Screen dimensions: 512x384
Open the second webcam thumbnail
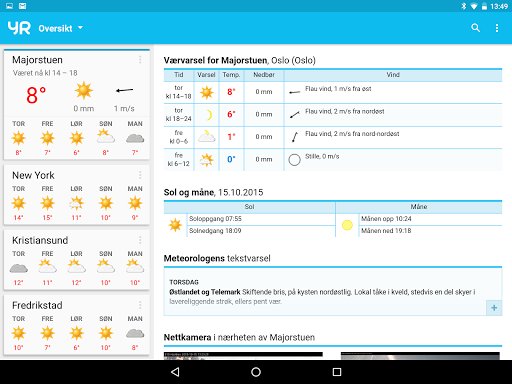pyautogui.click(x=420, y=356)
